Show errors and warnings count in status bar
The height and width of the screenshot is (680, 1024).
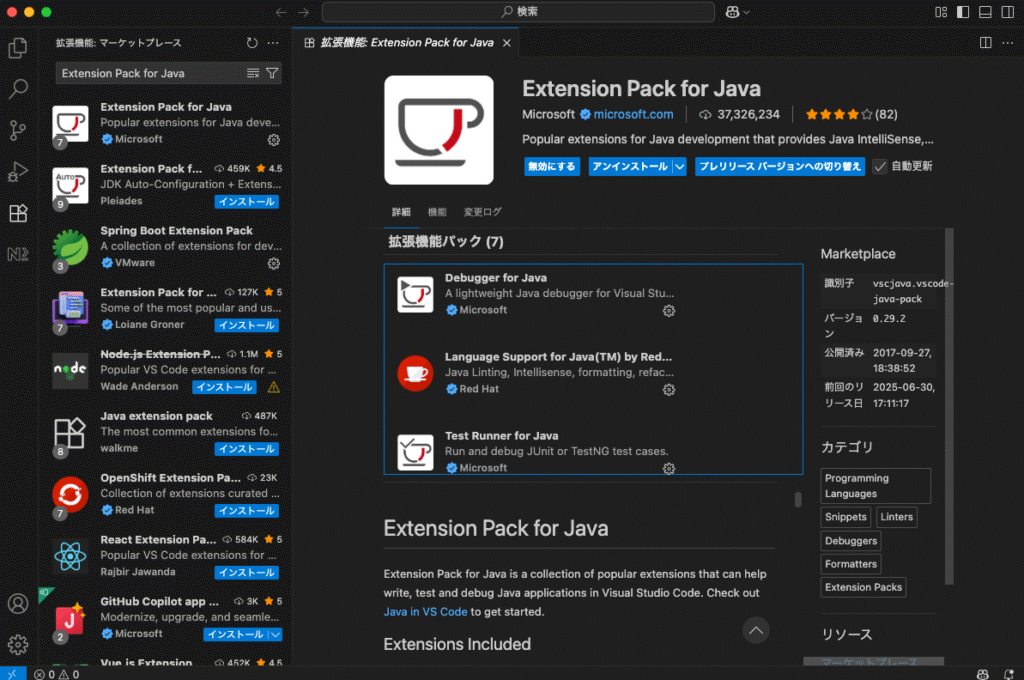57,674
